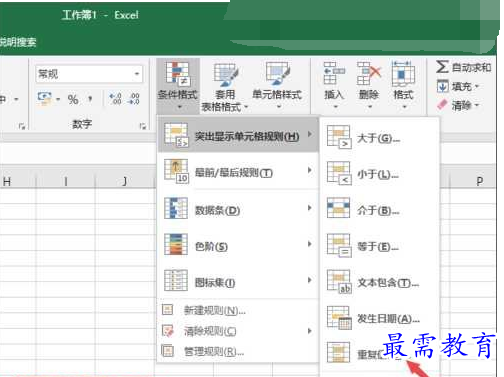504x377 pixels.
Task: Select Equal To (等于) rule
Action: point(379,247)
